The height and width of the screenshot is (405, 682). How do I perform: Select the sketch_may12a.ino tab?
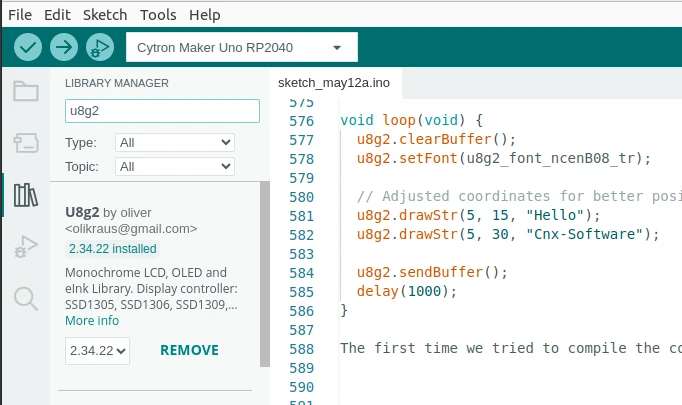click(334, 83)
